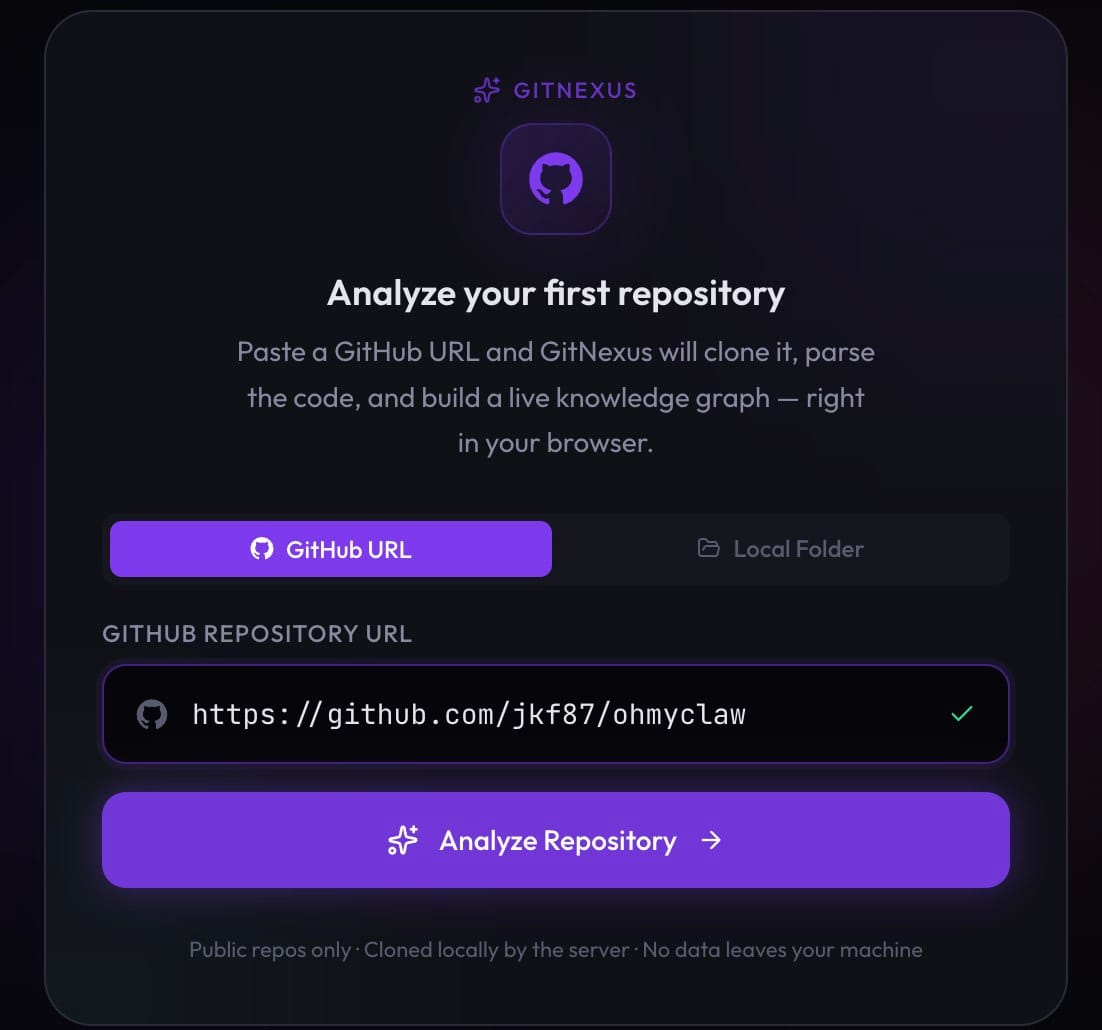Toggle repository source selection segment
The height and width of the screenshot is (1030, 1102).
click(556, 549)
